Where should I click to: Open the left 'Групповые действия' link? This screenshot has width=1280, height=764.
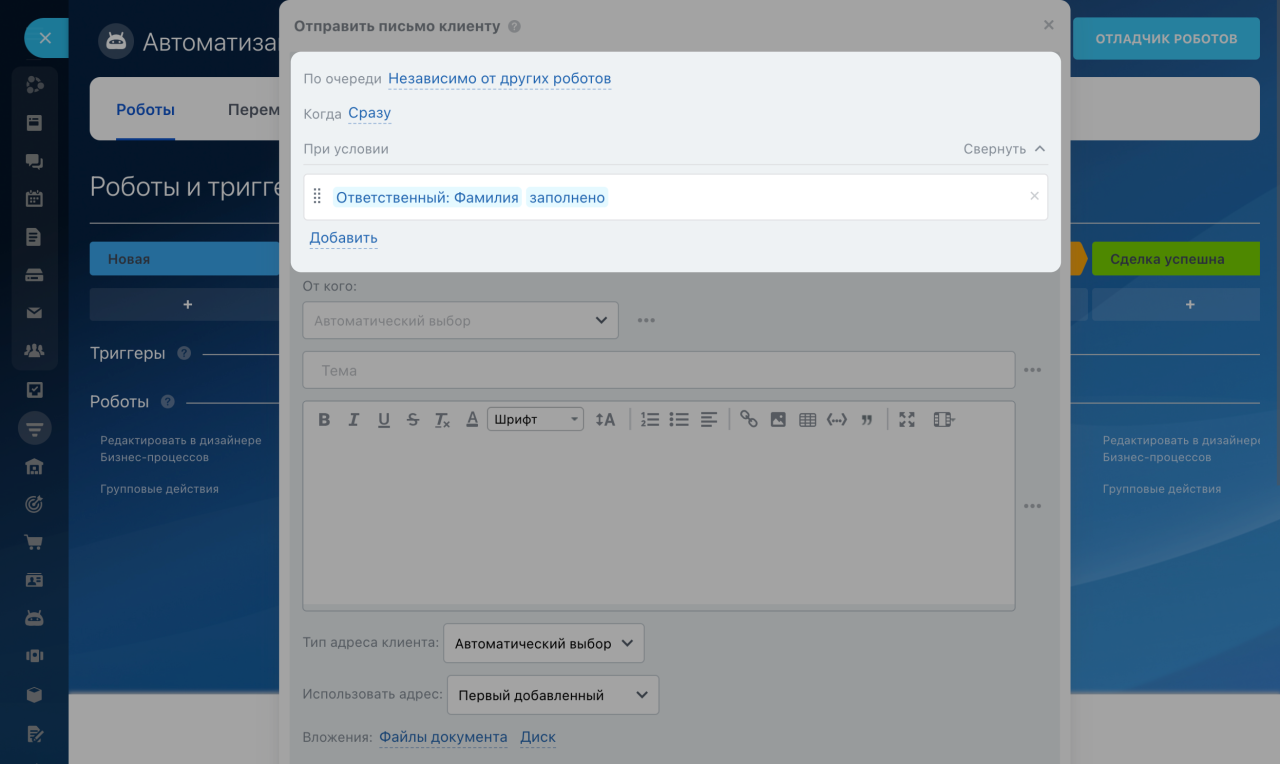point(159,489)
